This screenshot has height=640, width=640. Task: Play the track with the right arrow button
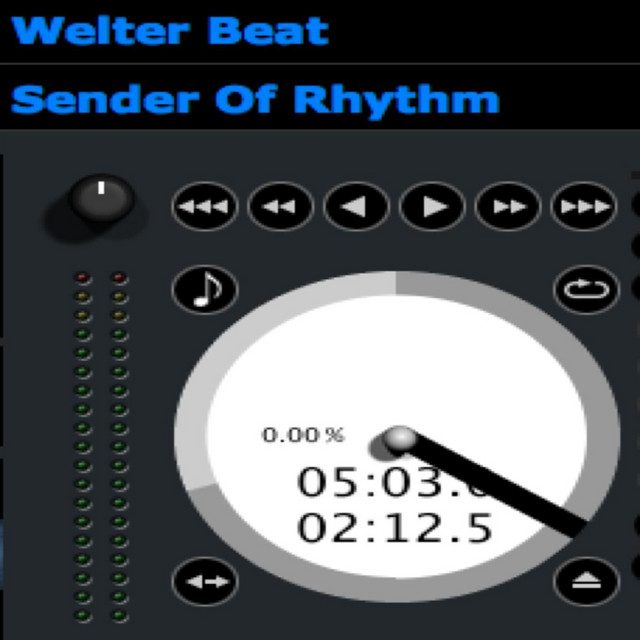pos(432,207)
